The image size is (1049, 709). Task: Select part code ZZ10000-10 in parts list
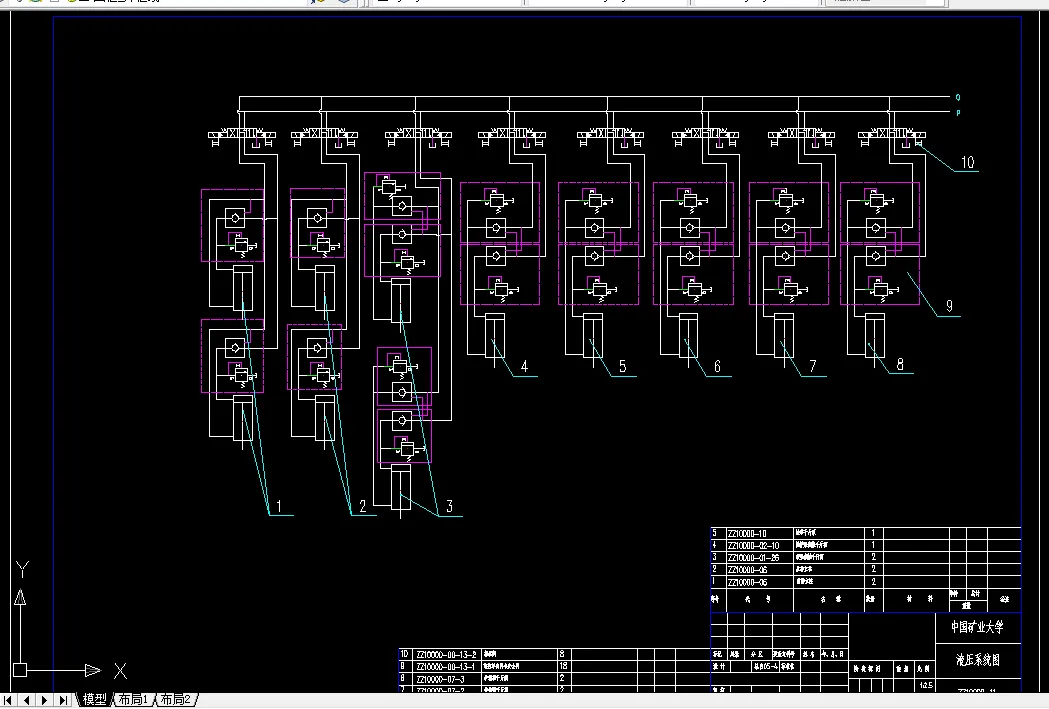pos(747,534)
